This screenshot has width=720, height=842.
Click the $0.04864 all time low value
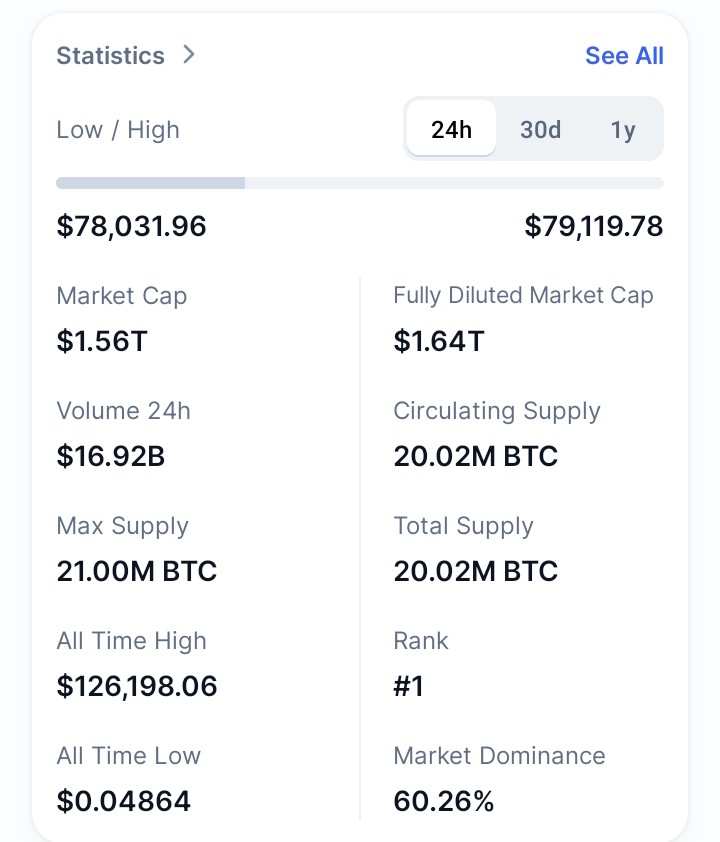point(123,801)
